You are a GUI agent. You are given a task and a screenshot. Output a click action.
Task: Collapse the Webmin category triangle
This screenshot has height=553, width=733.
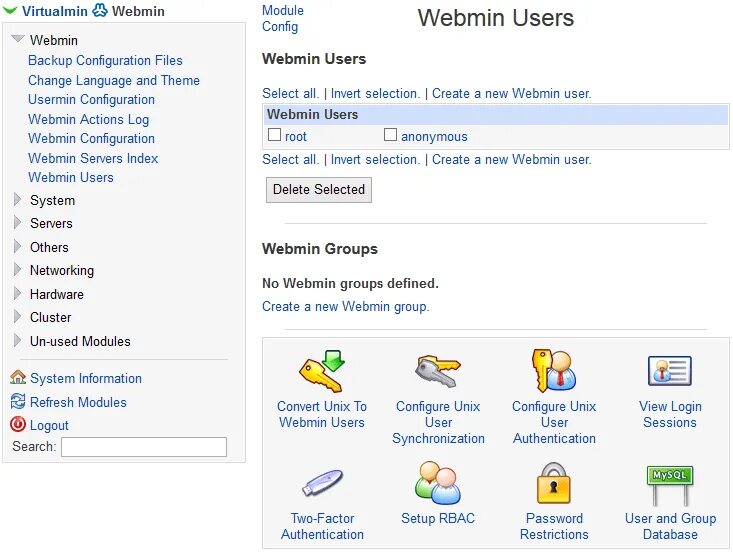coord(17,39)
